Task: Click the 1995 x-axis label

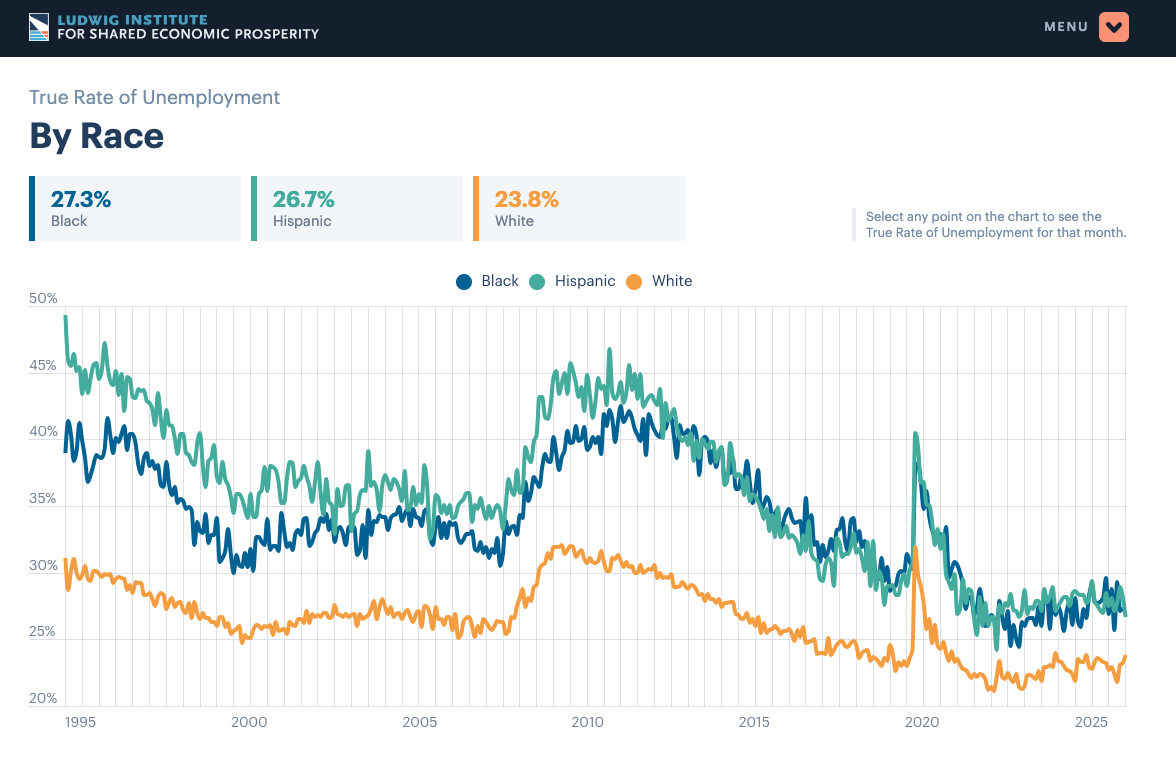Action: coord(80,722)
